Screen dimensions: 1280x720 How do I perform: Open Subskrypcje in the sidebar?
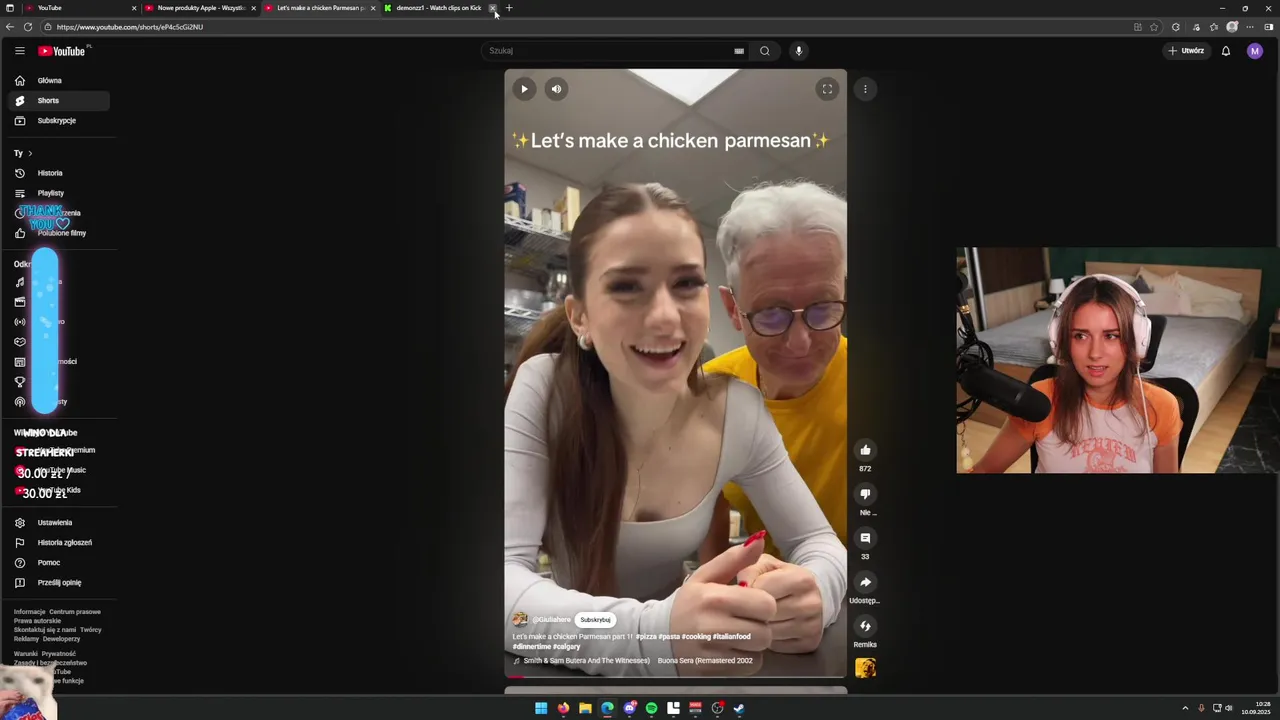pos(61,120)
